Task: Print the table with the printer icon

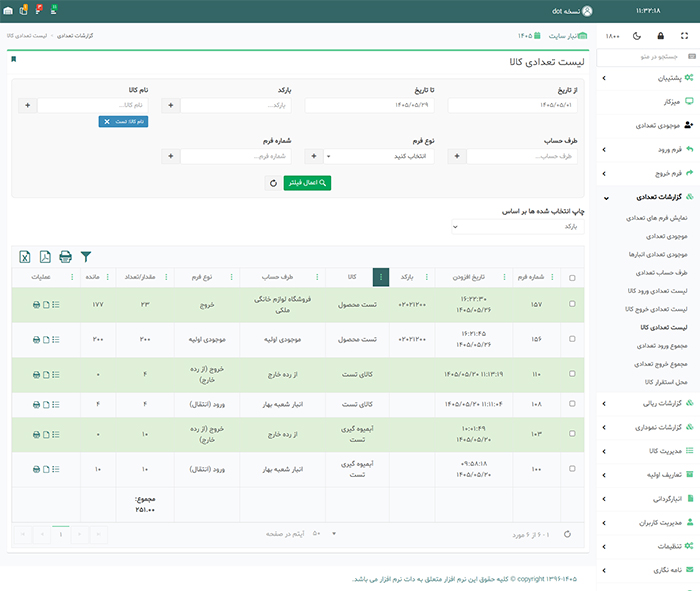Action: (x=66, y=257)
